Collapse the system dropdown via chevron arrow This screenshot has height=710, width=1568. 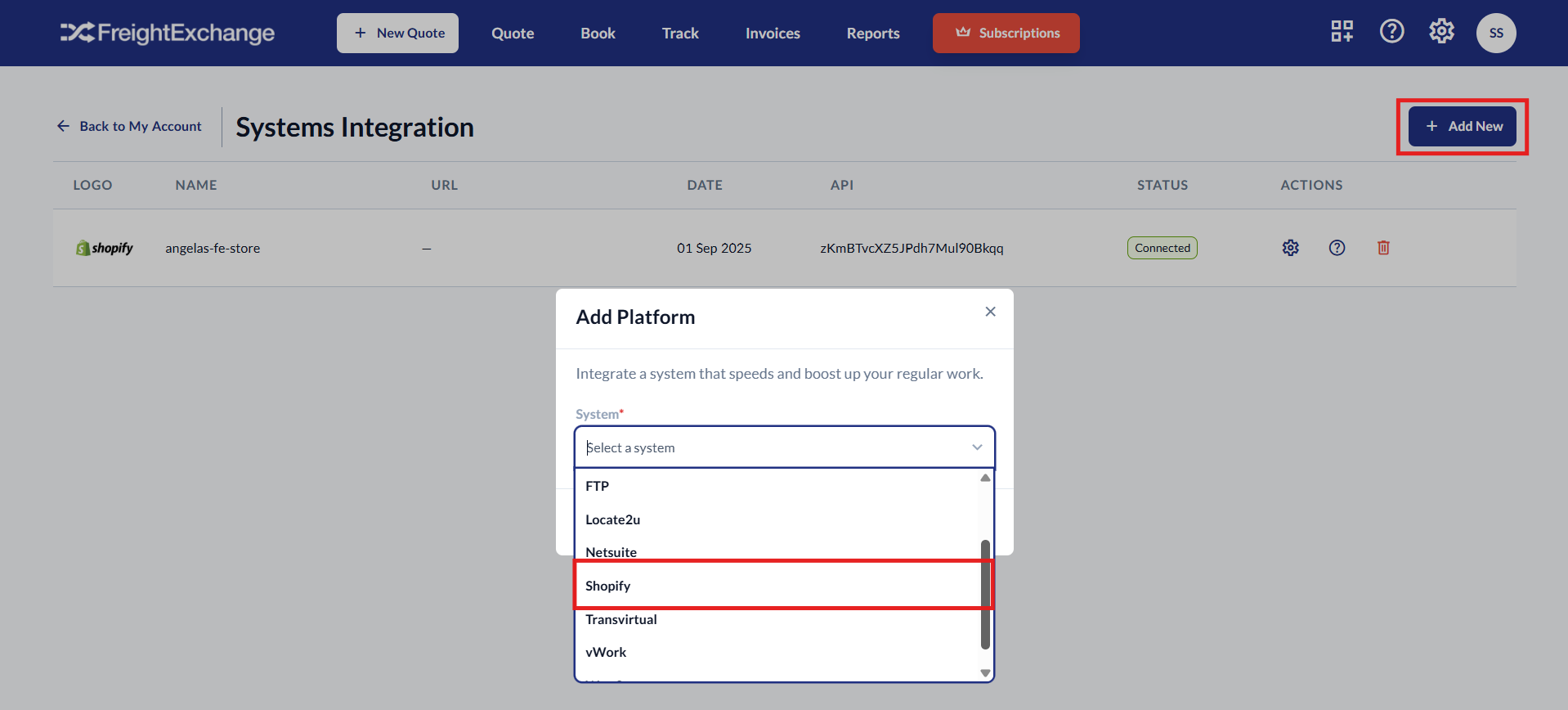(977, 447)
